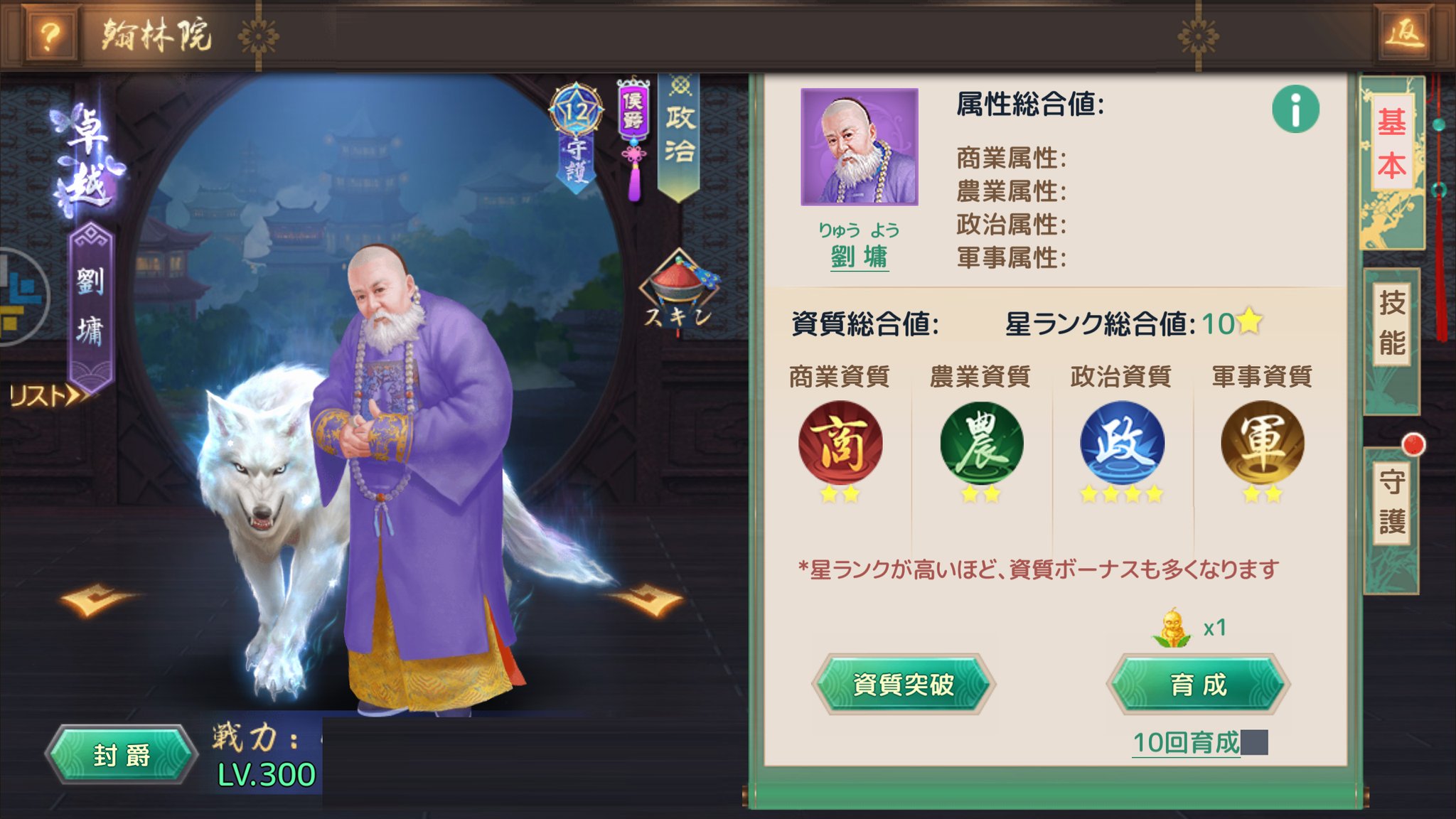Switch to the 守護 tab
The height and width of the screenshot is (819, 1456).
1392,502
